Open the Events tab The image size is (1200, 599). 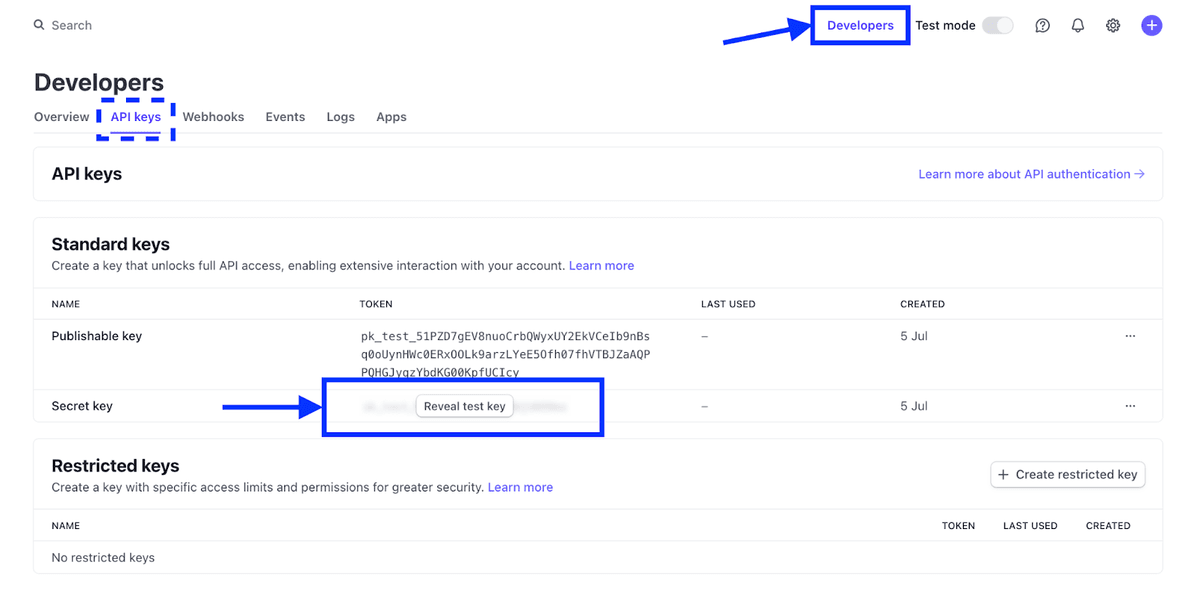[x=285, y=116]
